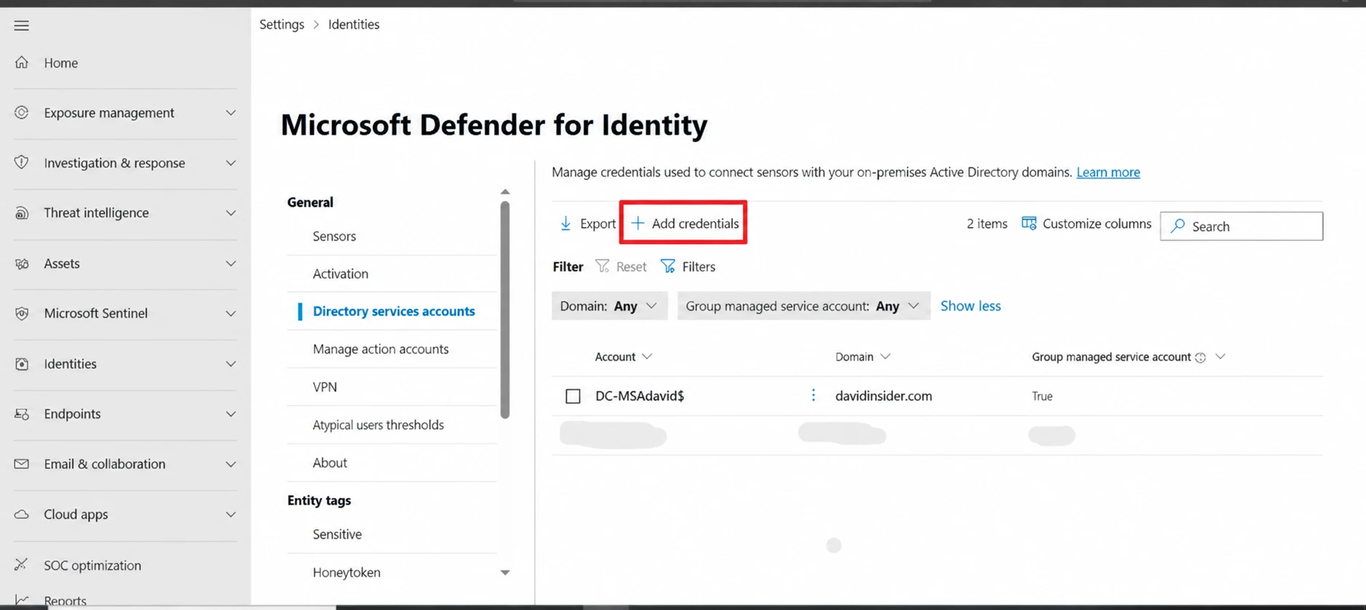
Task: Click the Learn more link
Action: pos(1108,172)
